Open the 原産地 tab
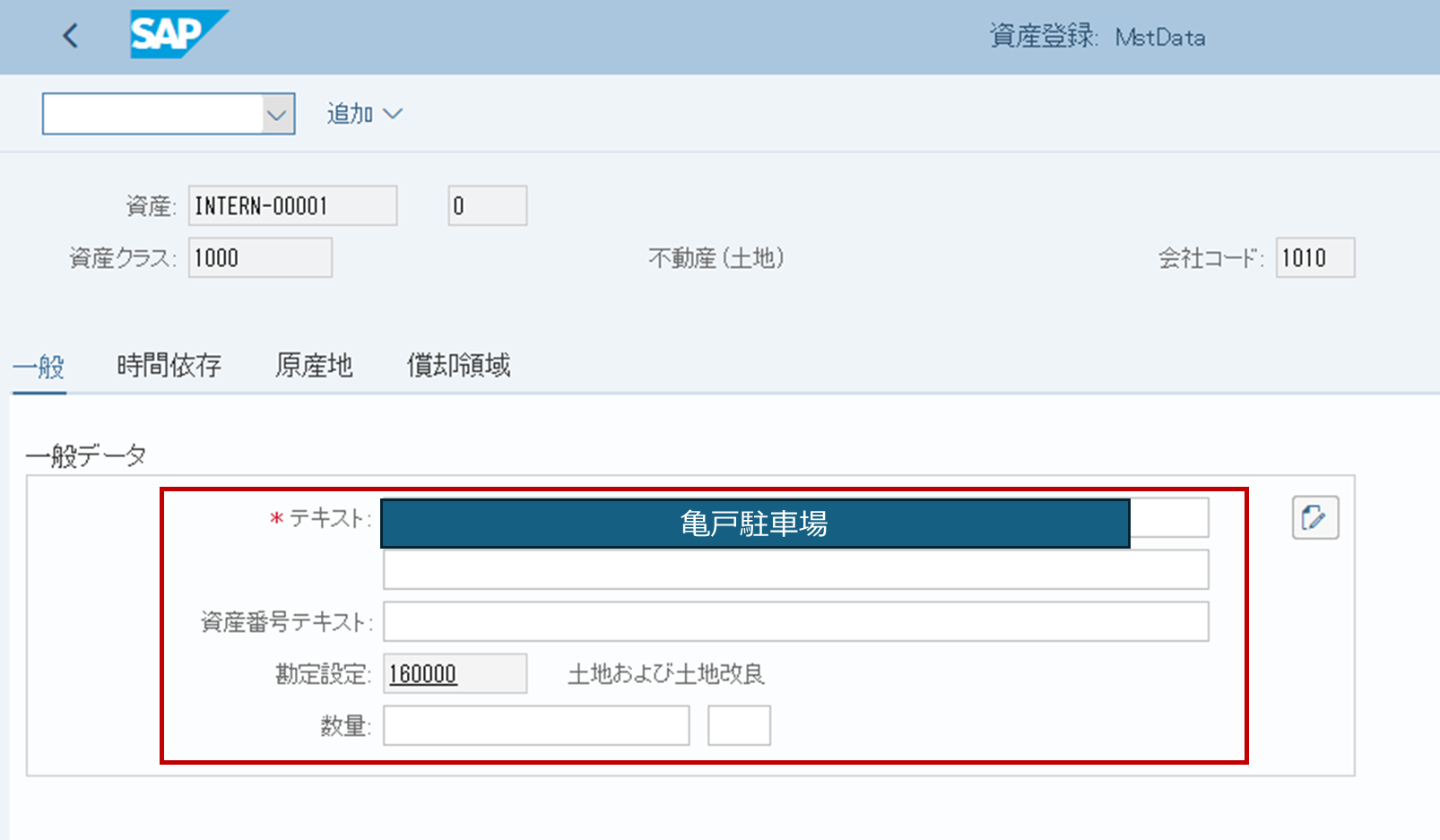Screen dimensions: 1440x840 [314, 366]
